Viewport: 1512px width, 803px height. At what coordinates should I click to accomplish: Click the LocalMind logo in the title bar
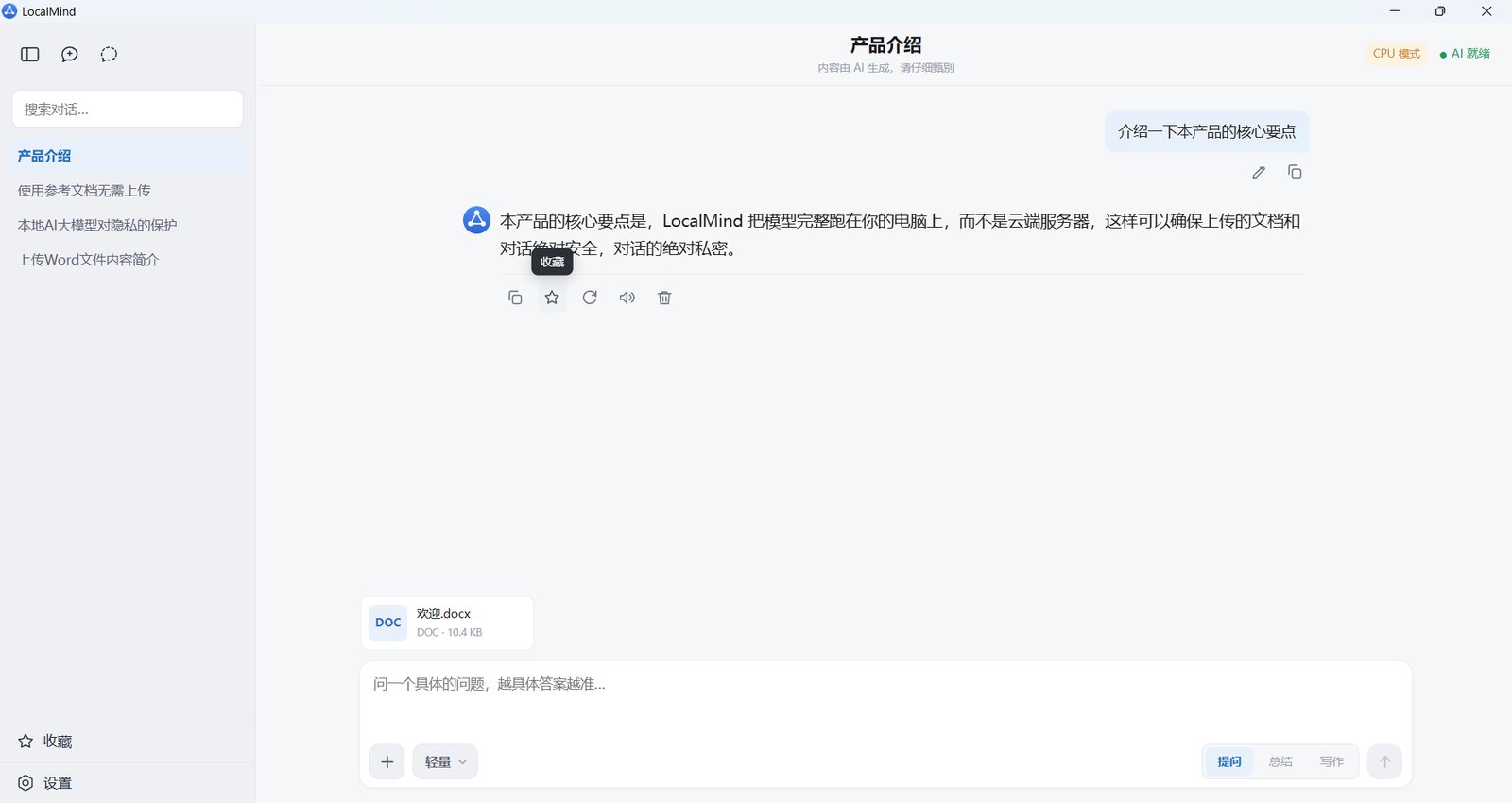coord(10,11)
